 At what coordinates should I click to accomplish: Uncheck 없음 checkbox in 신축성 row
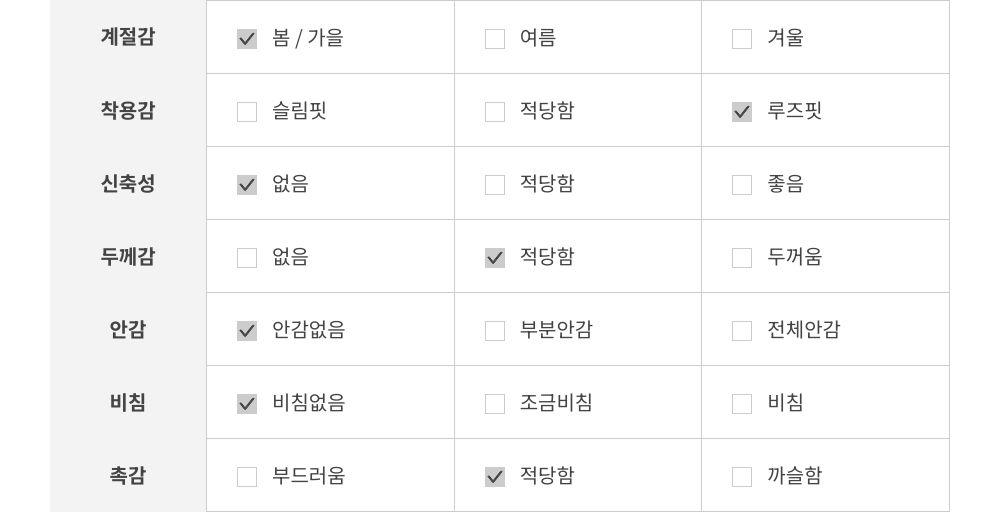247,185
